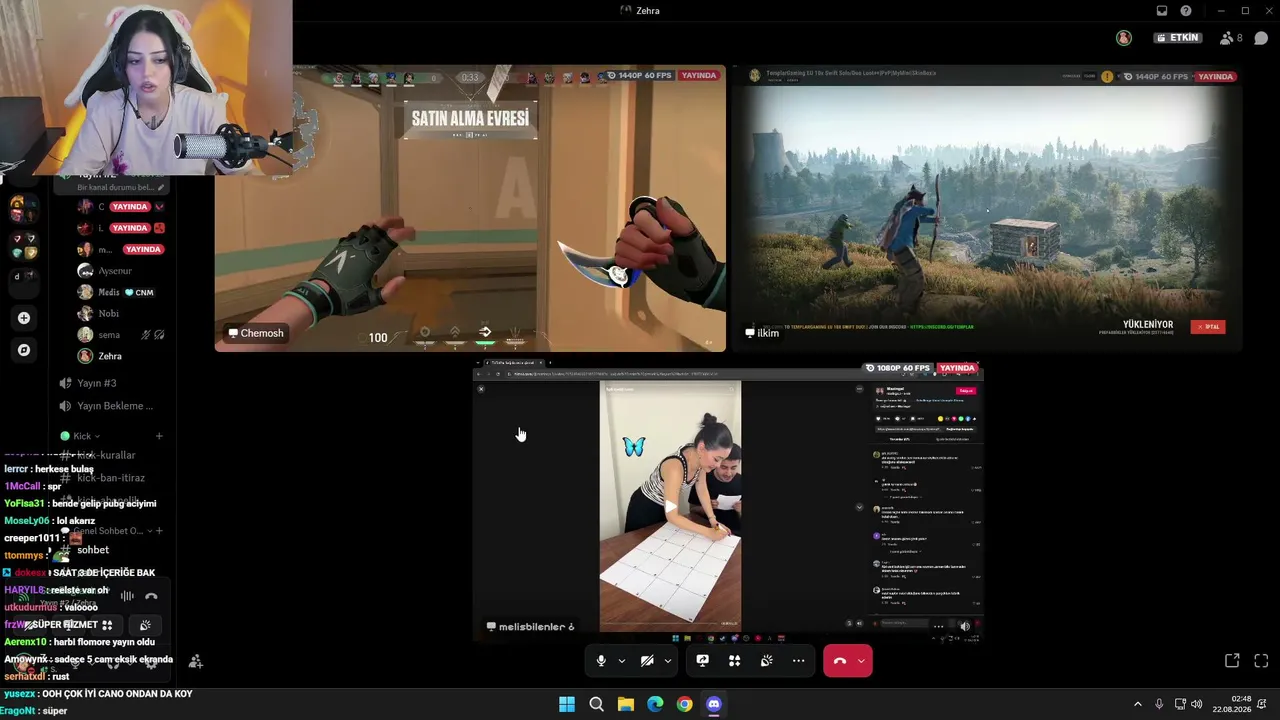Focus Chemosh's Valorant stream
The height and width of the screenshot is (720, 1280).
point(470,208)
